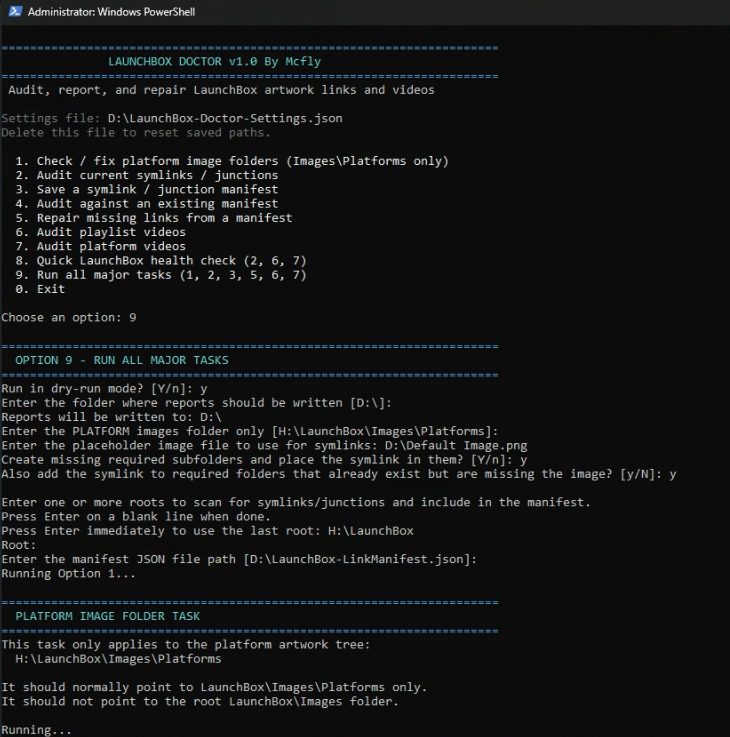This screenshot has height=737, width=730.
Task: Click the LAUNCHBOX DOCTOR v1.0 header text
Action: (214, 62)
